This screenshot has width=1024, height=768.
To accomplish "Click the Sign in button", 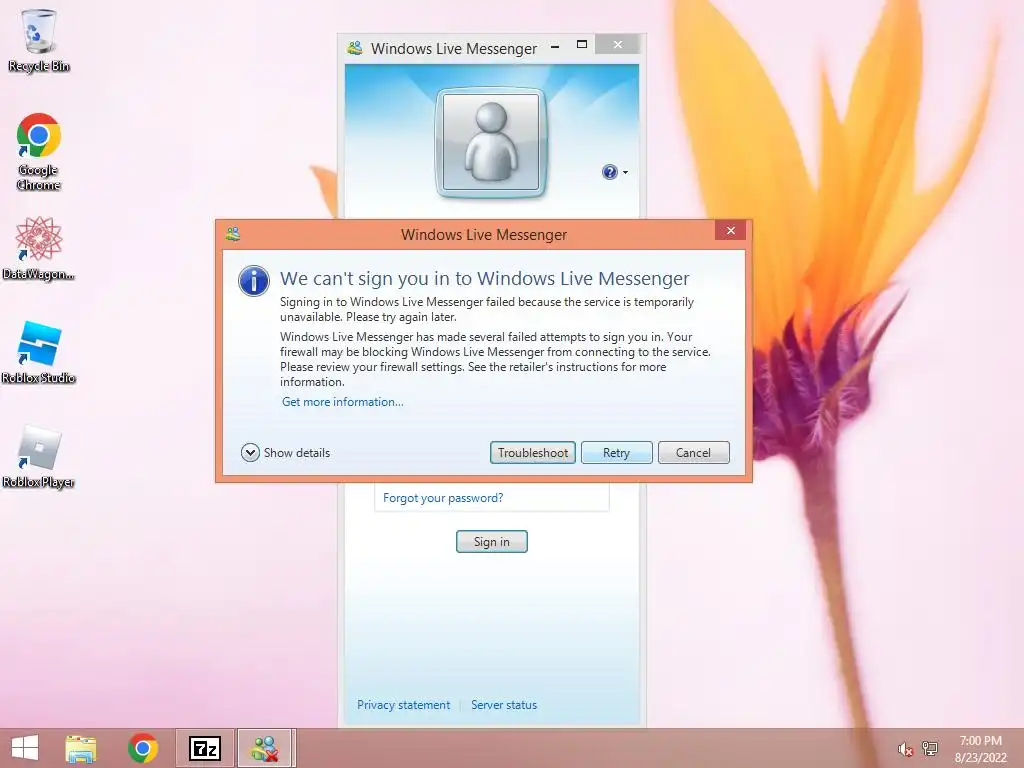I will [x=492, y=541].
